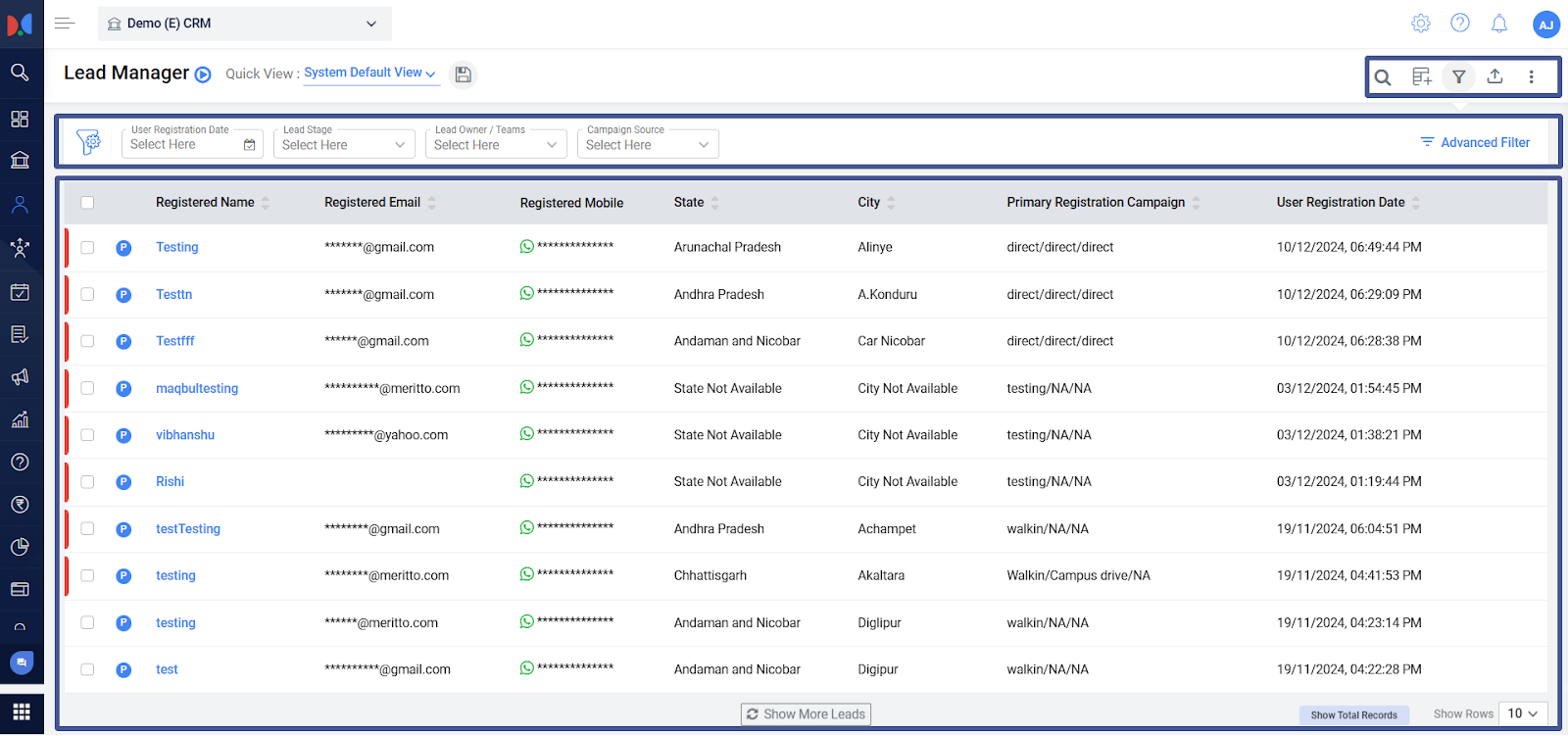Toggle the select-all checkbox in table header
This screenshot has width=1568, height=736.
tap(88, 203)
